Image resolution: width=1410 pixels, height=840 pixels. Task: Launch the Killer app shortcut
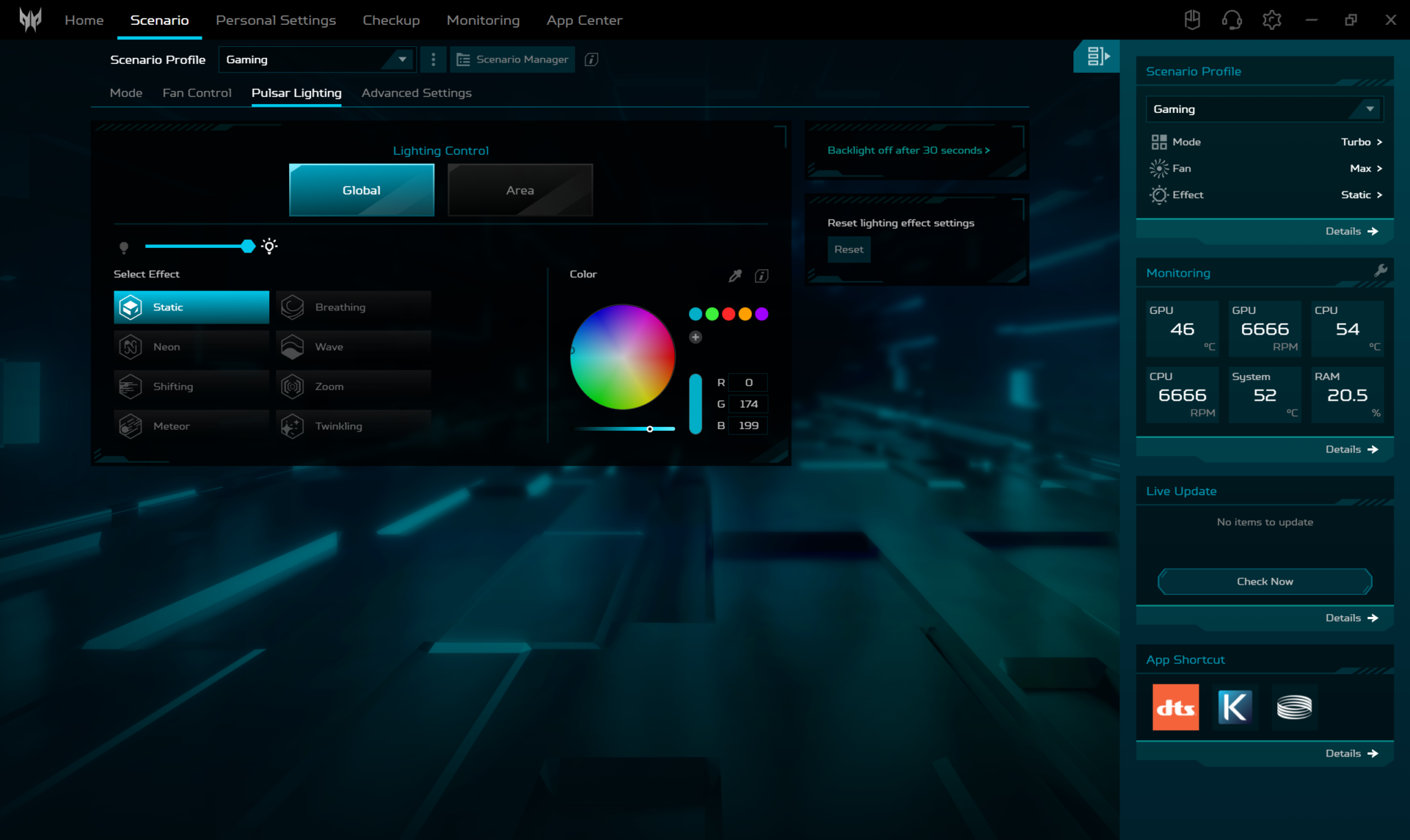(x=1234, y=707)
